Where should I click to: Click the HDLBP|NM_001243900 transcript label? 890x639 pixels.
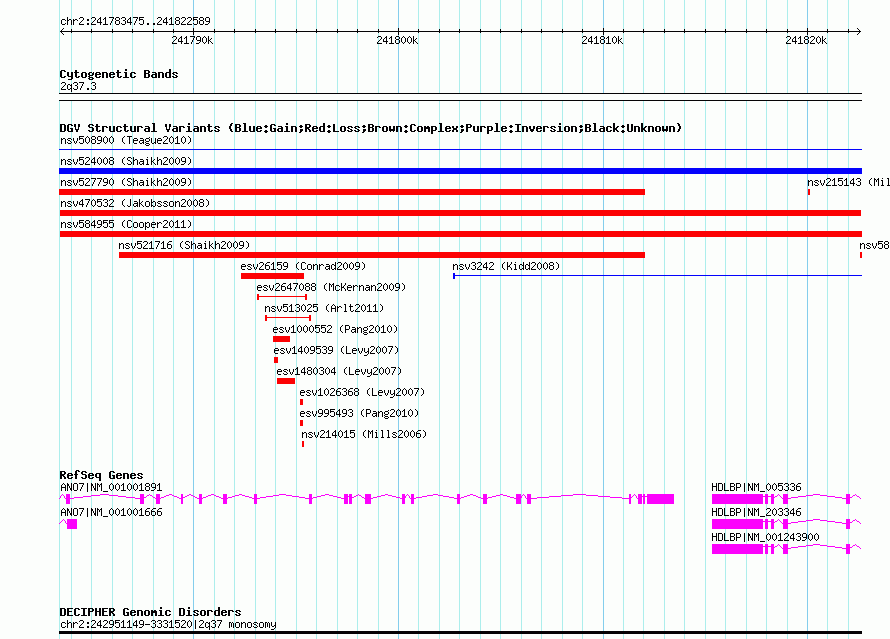click(765, 537)
